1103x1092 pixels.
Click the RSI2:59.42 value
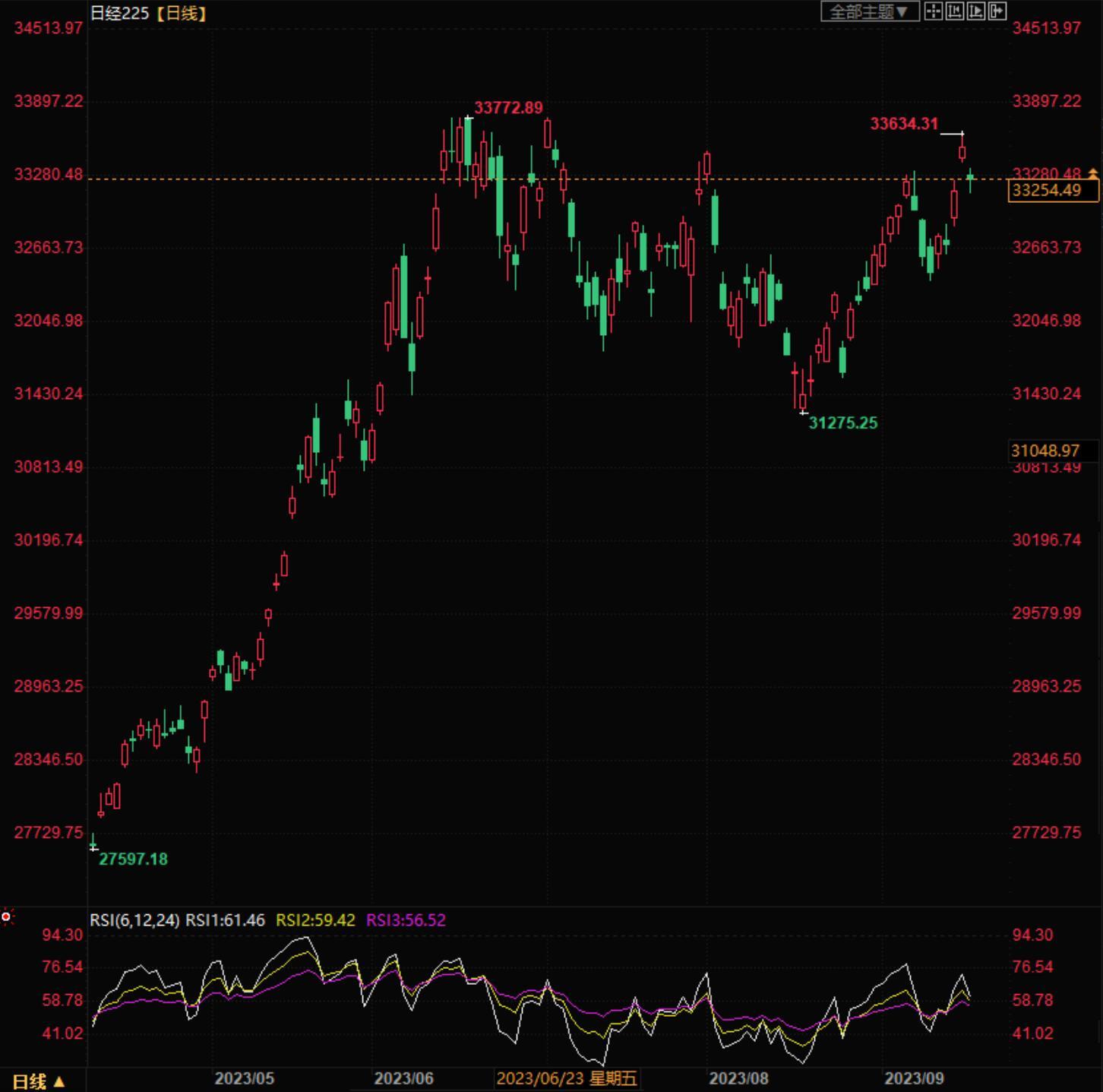point(315,920)
